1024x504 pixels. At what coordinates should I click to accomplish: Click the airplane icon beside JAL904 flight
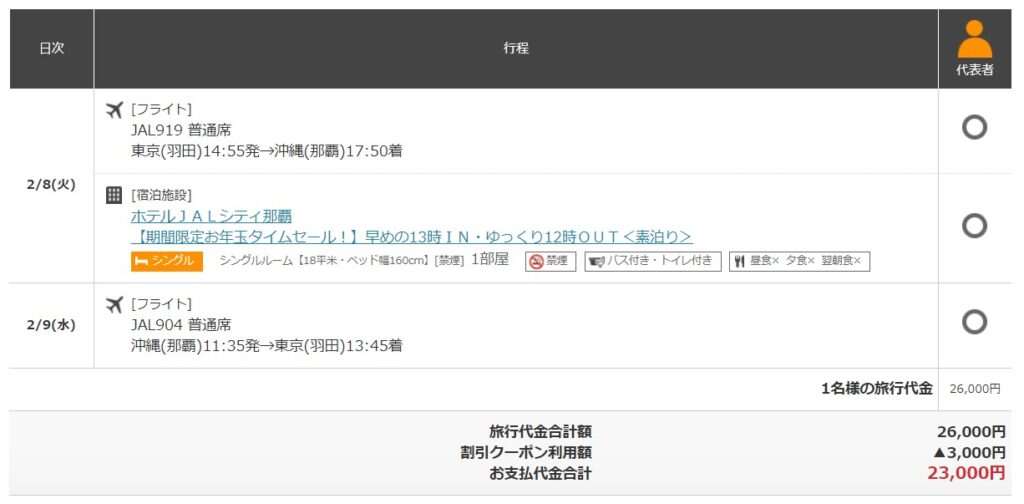pyautogui.click(x=114, y=304)
